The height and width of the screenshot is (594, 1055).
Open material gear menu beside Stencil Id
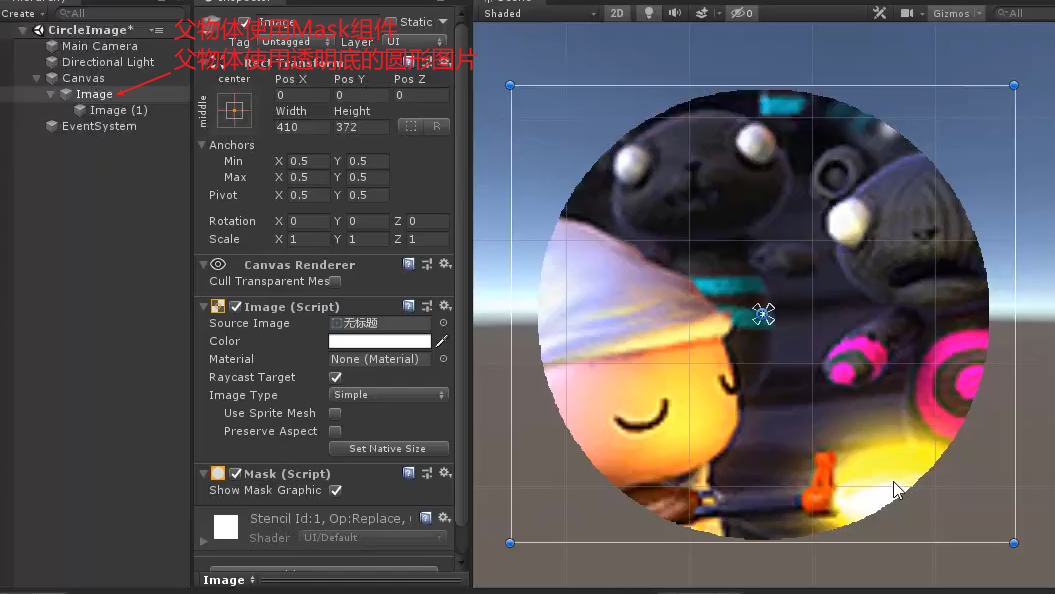(x=444, y=517)
